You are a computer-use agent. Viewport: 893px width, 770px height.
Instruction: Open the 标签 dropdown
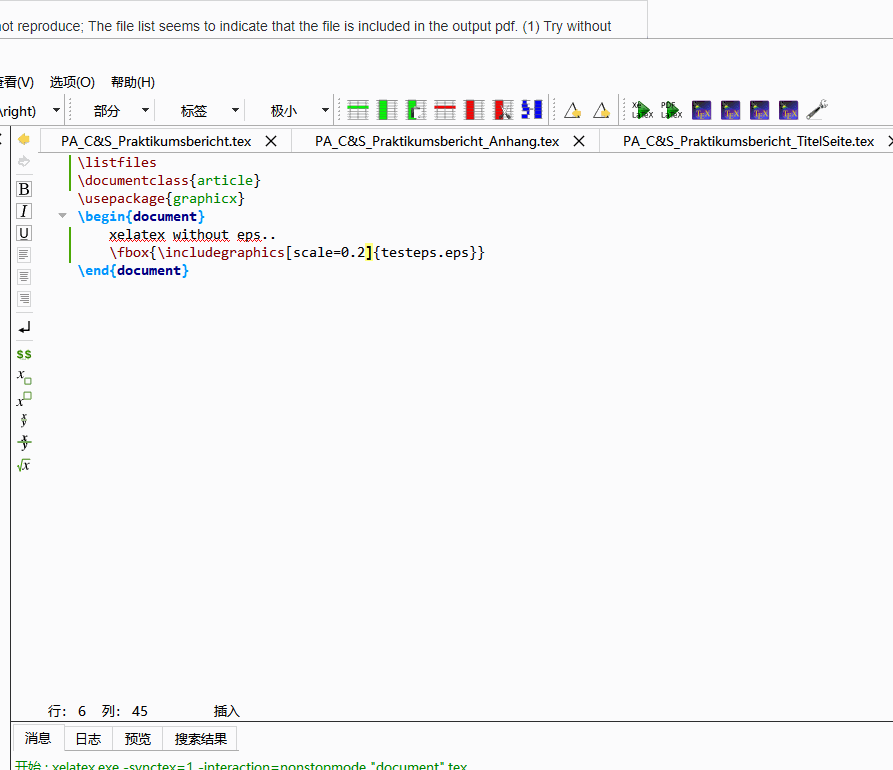click(235, 110)
